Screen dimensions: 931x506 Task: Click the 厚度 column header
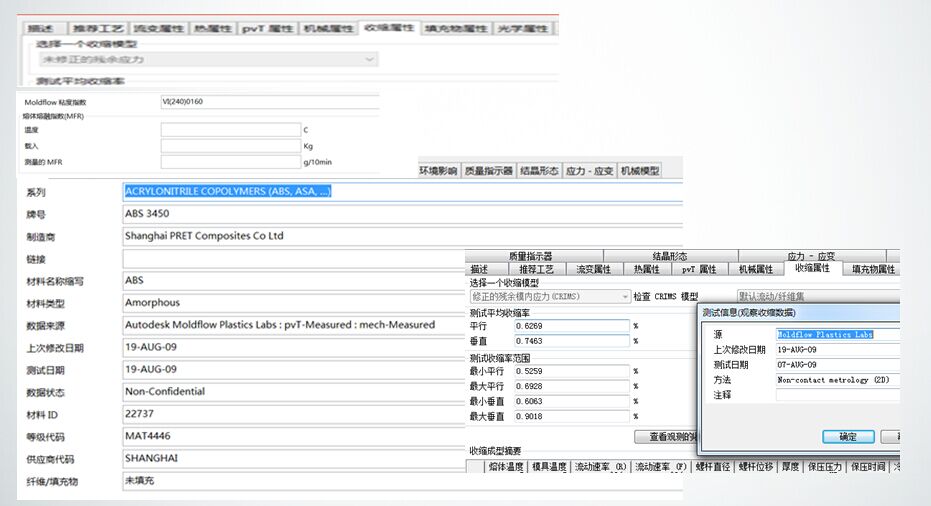(x=790, y=467)
